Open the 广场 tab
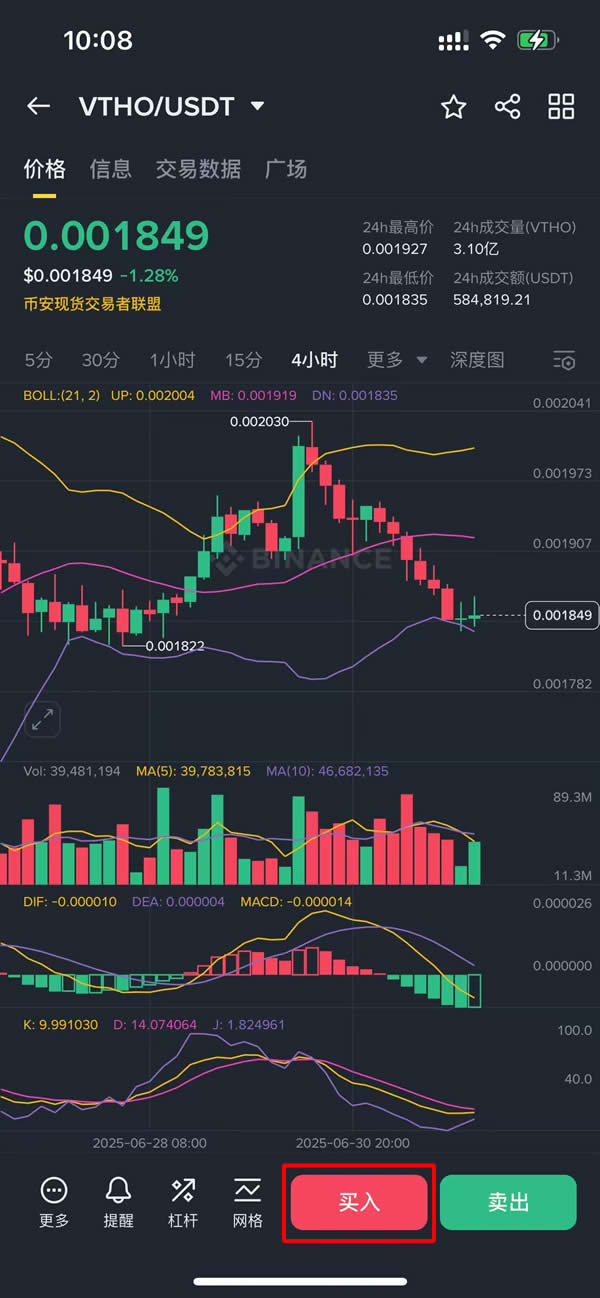Screen dimensions: 600x1298 point(286,169)
